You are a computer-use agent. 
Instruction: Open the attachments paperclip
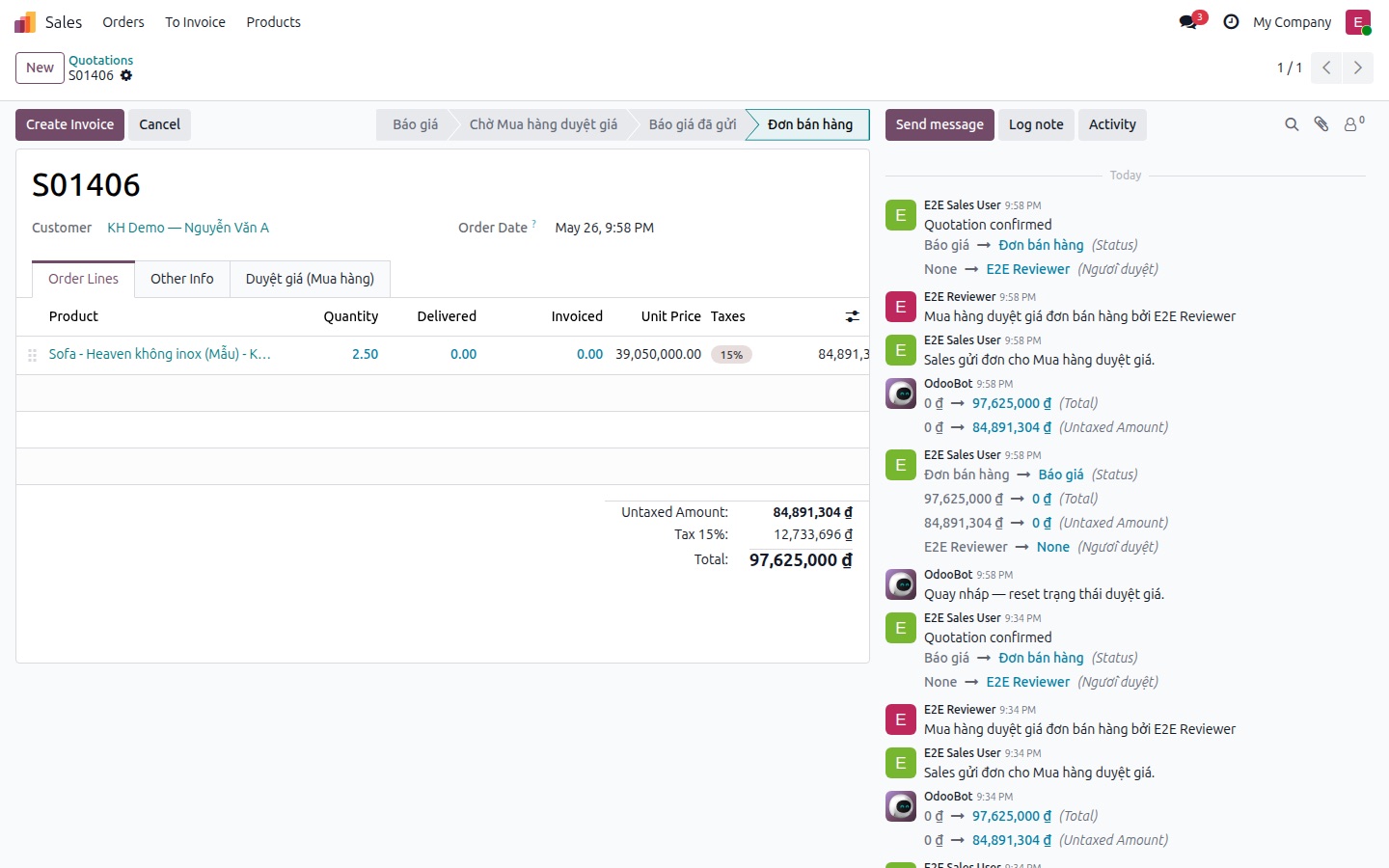tap(1321, 124)
